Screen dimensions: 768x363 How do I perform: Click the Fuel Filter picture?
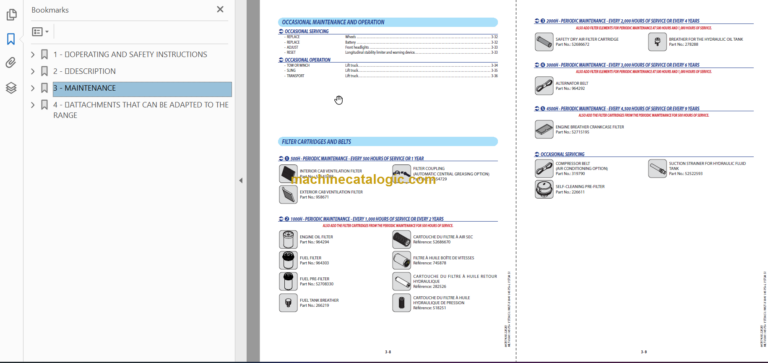click(x=288, y=260)
